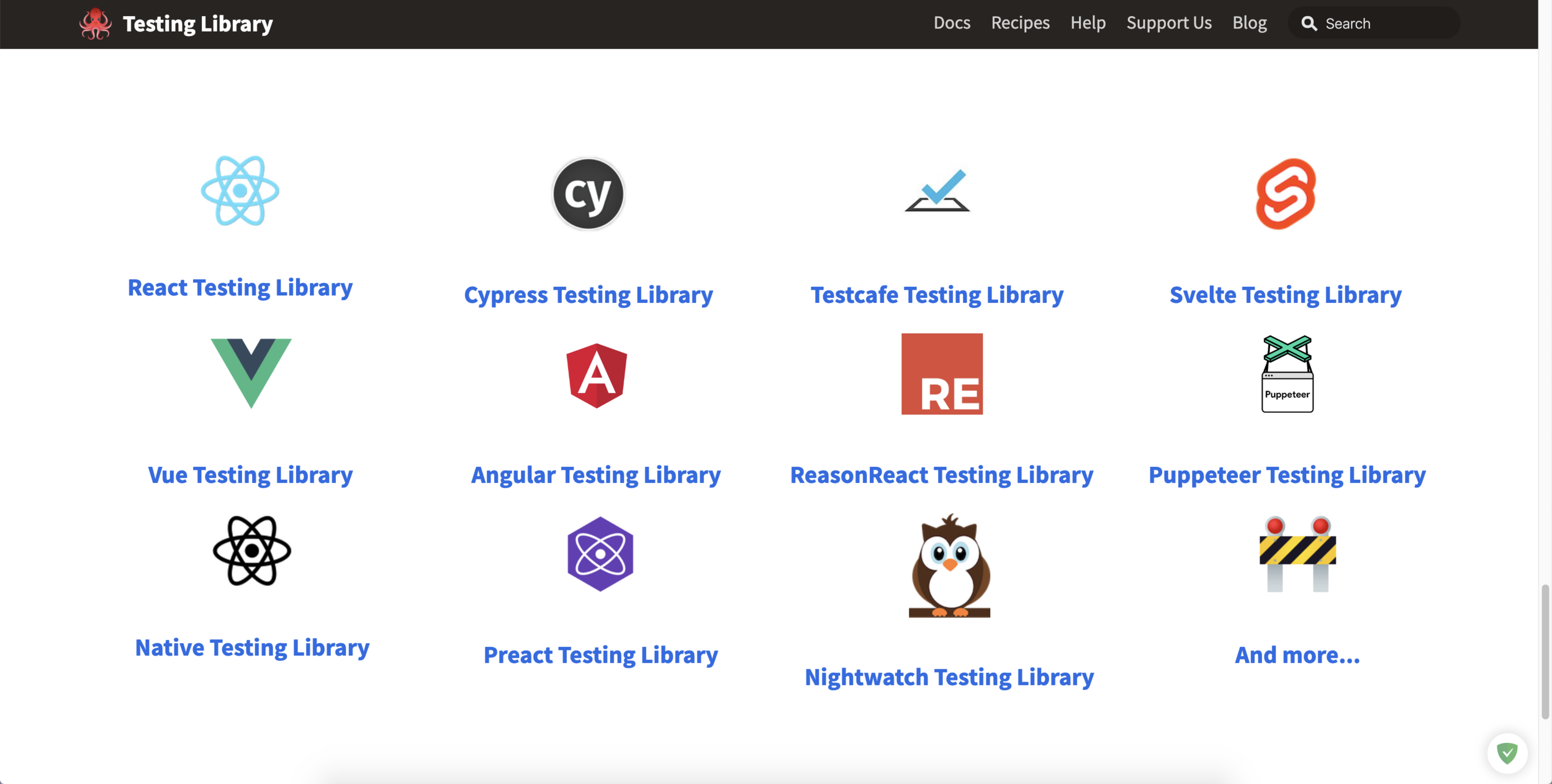Click the Testcafe checkmark logo
Image resolution: width=1552 pixels, height=784 pixels.
937,190
